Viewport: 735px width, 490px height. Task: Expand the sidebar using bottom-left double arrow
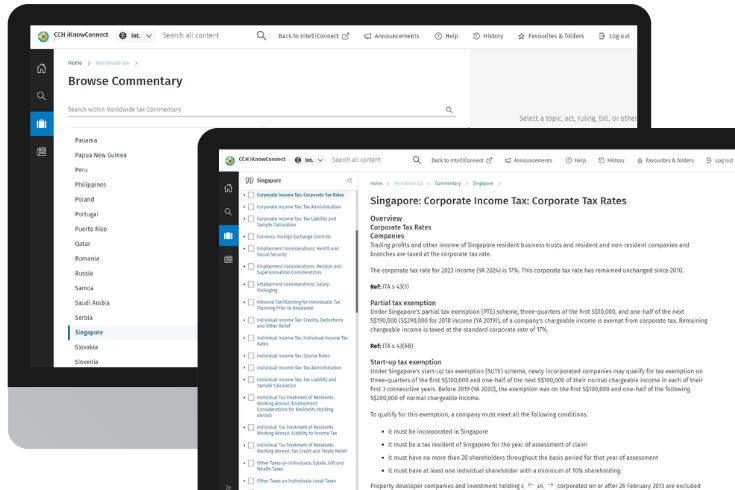[229, 486]
